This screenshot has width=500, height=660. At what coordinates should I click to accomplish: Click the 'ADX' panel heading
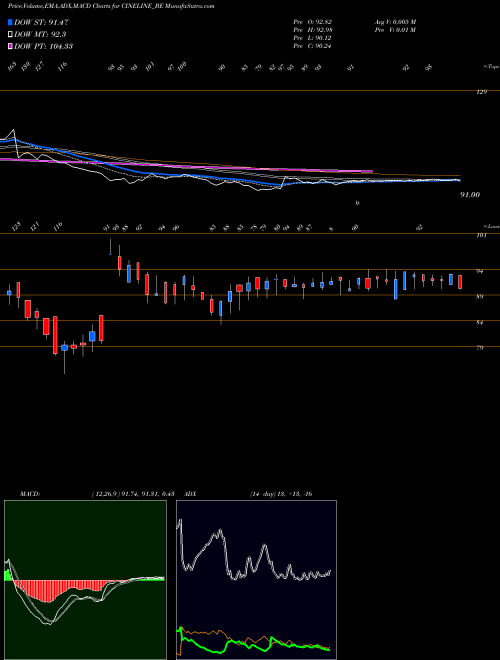[x=191, y=494]
